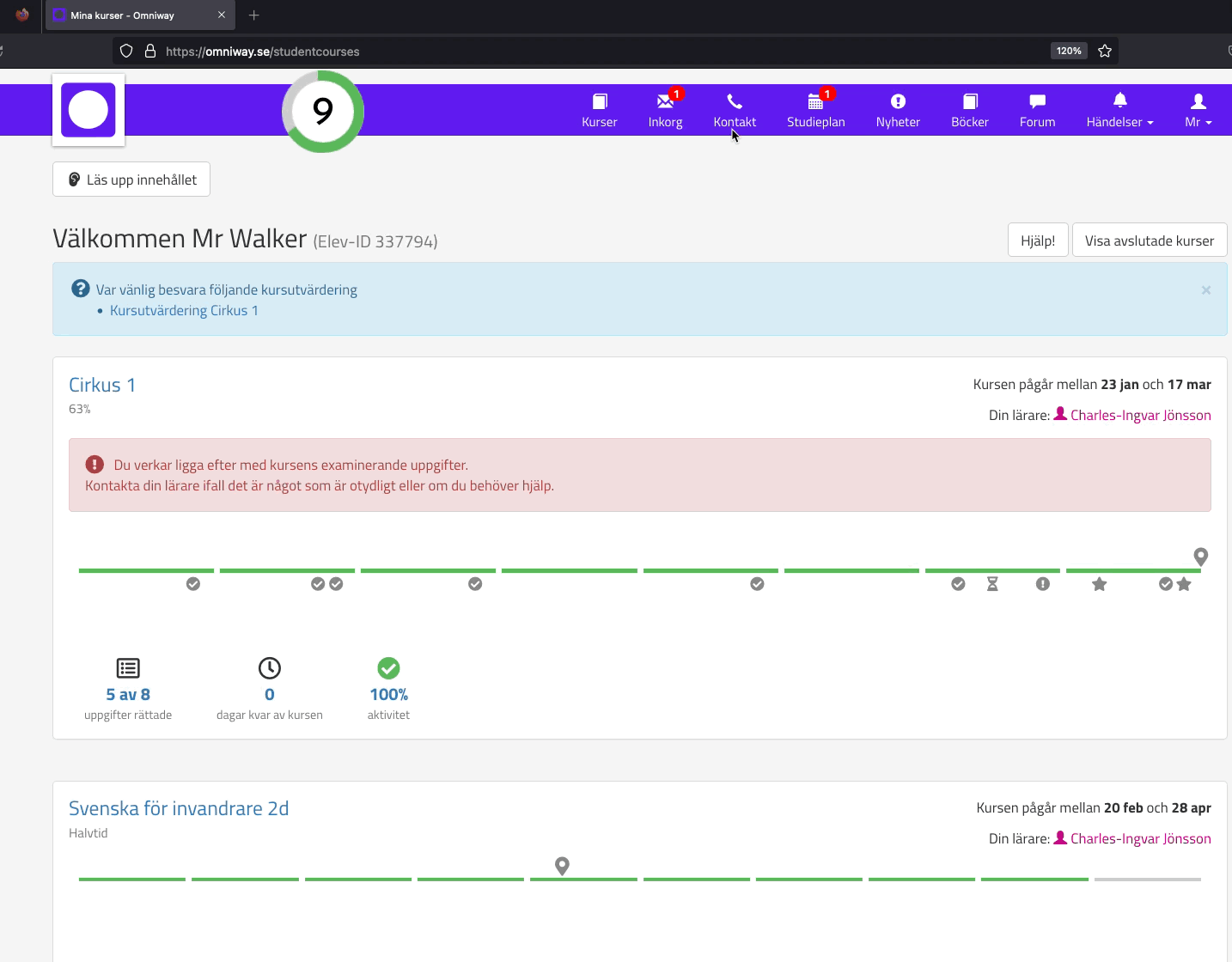This screenshot has height=962, width=1232.
Task: Bookmark this page with the star icon
Action: pyautogui.click(x=1105, y=51)
